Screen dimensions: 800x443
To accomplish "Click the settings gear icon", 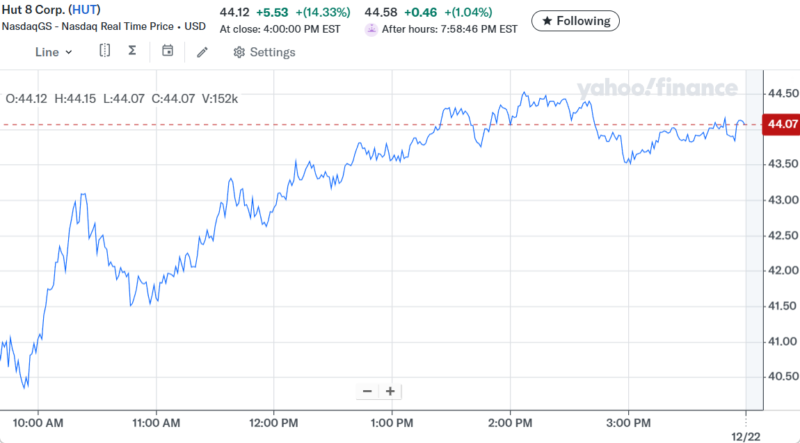I will click(239, 52).
